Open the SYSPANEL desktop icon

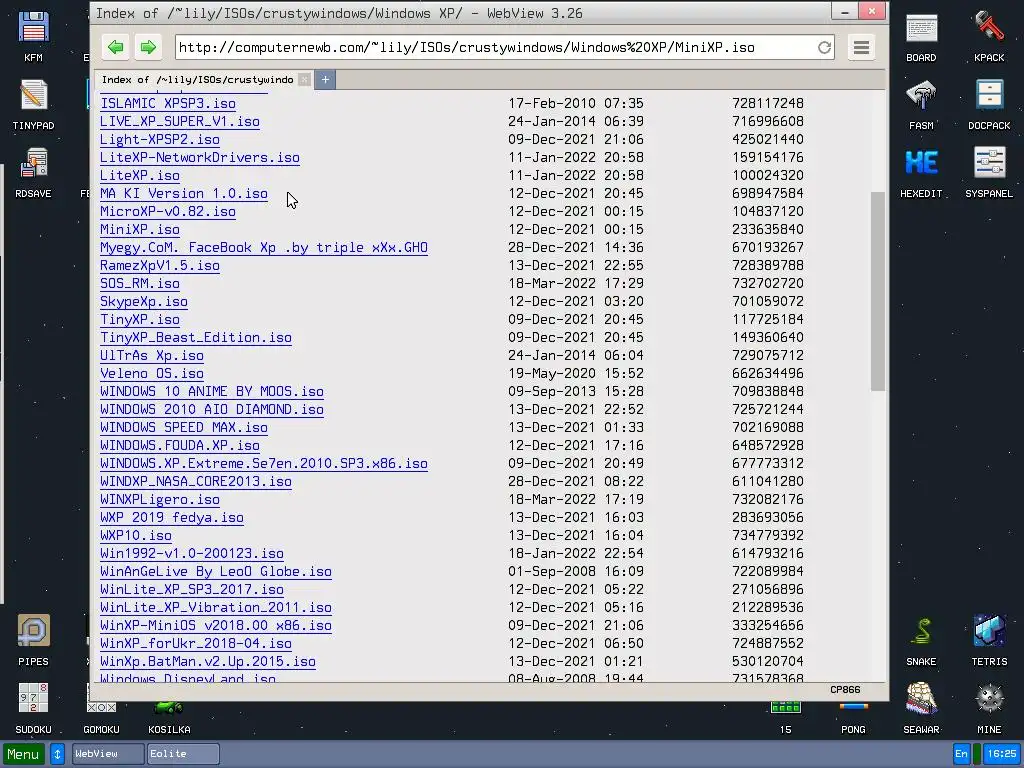pos(989,172)
